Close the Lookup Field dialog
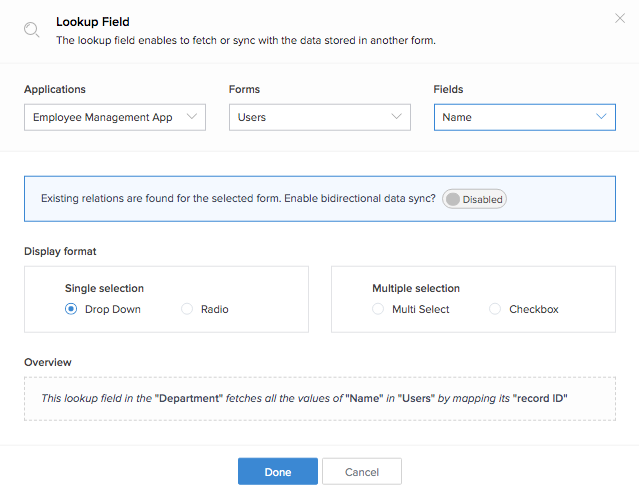 coord(618,18)
